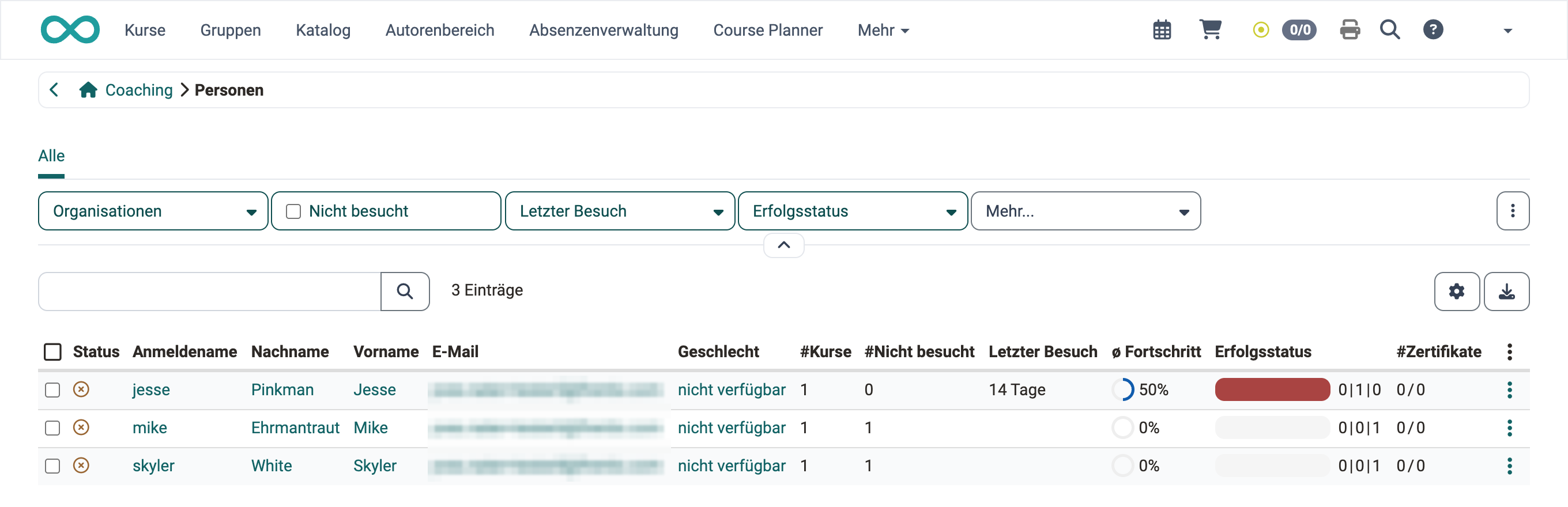Image resolution: width=1568 pixels, height=507 pixels.
Task: Open the calendar icon in top bar
Action: (1162, 30)
